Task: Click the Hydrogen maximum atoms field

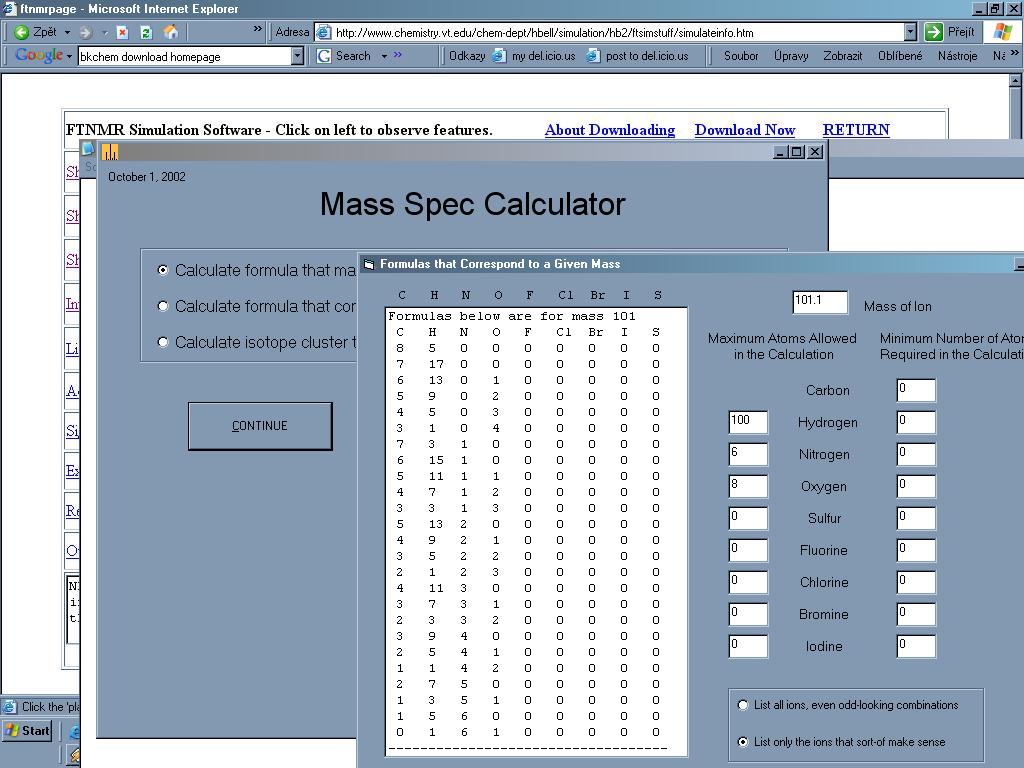Action: pos(748,422)
